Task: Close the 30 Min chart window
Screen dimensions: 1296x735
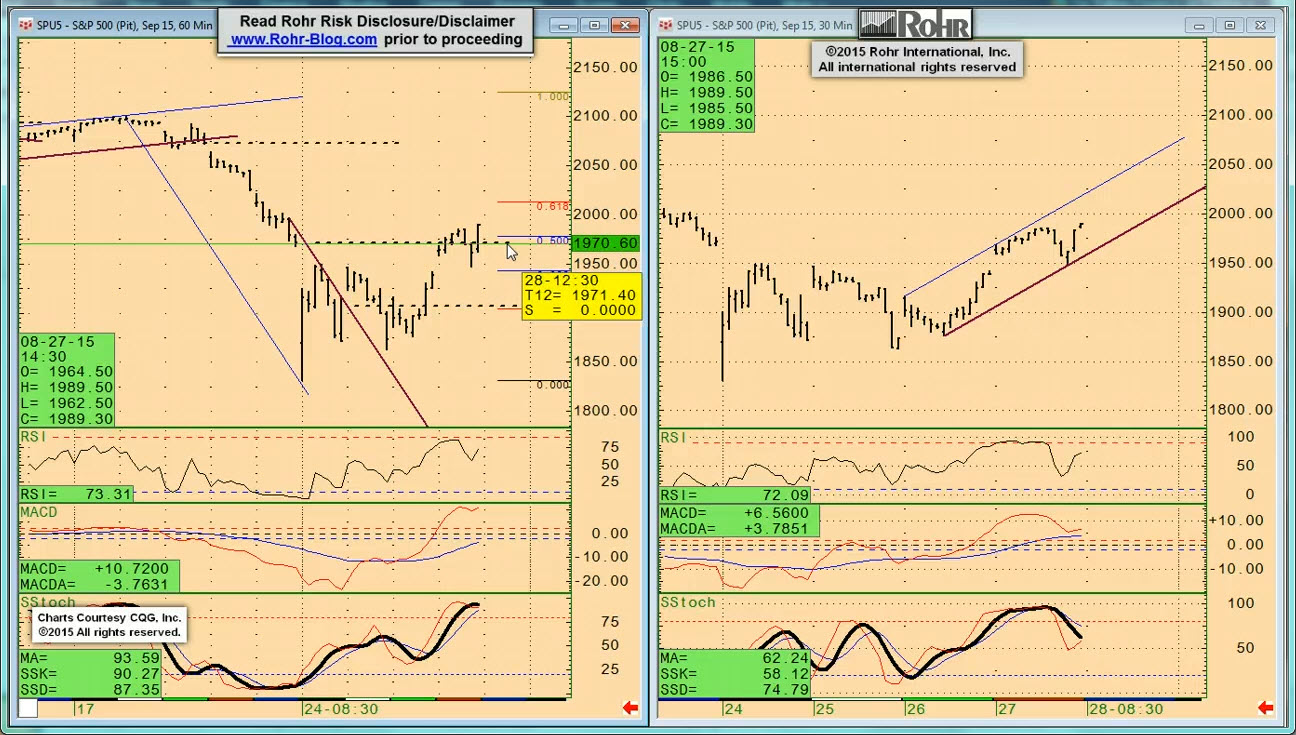Action: pos(1261,25)
